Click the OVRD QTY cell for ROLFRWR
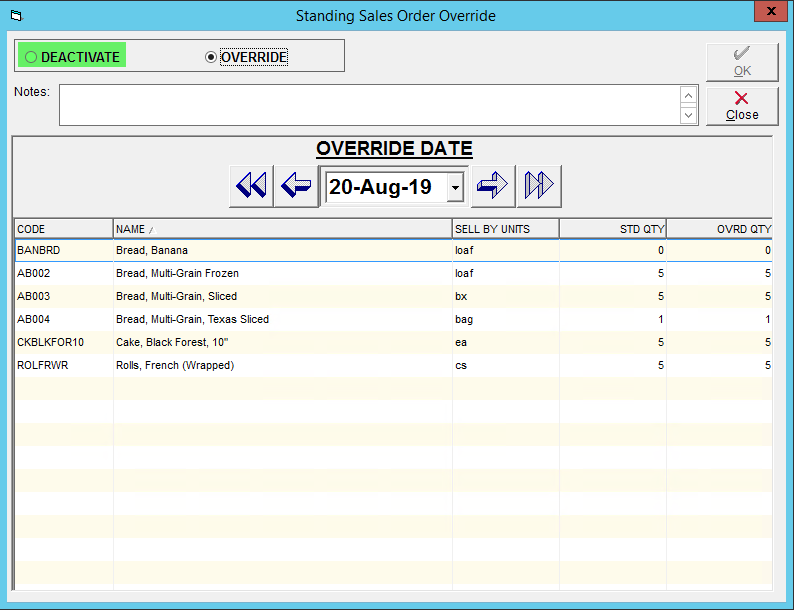Viewport: 794px width, 610px height. 719,365
